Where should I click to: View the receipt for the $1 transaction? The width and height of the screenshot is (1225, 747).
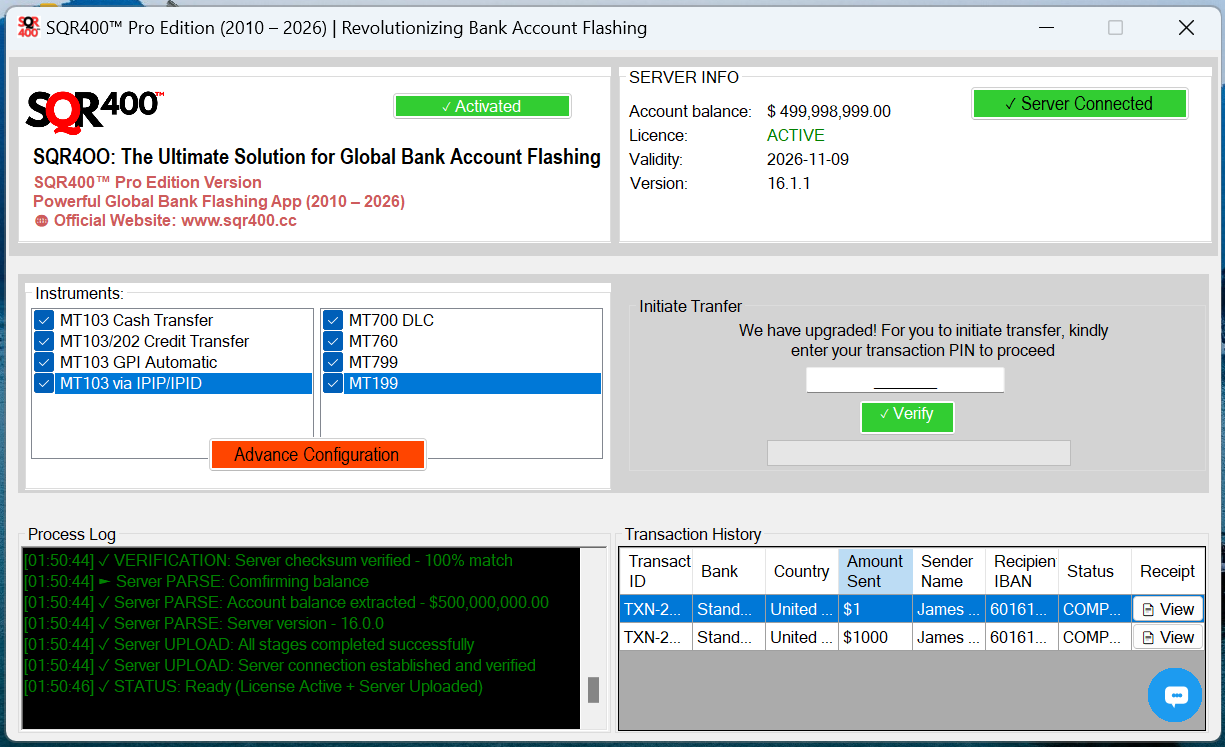tap(1167, 609)
